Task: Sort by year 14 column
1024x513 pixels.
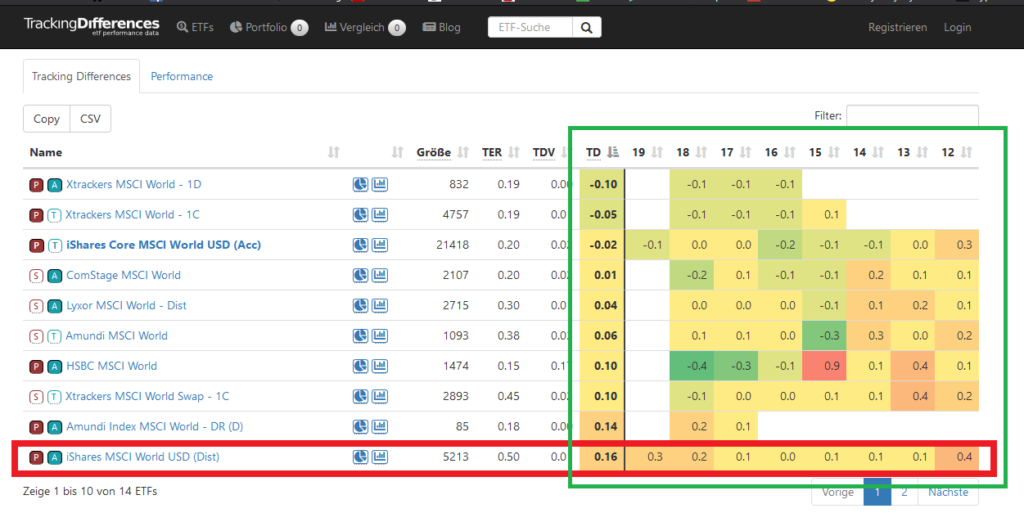Action: [x=878, y=152]
